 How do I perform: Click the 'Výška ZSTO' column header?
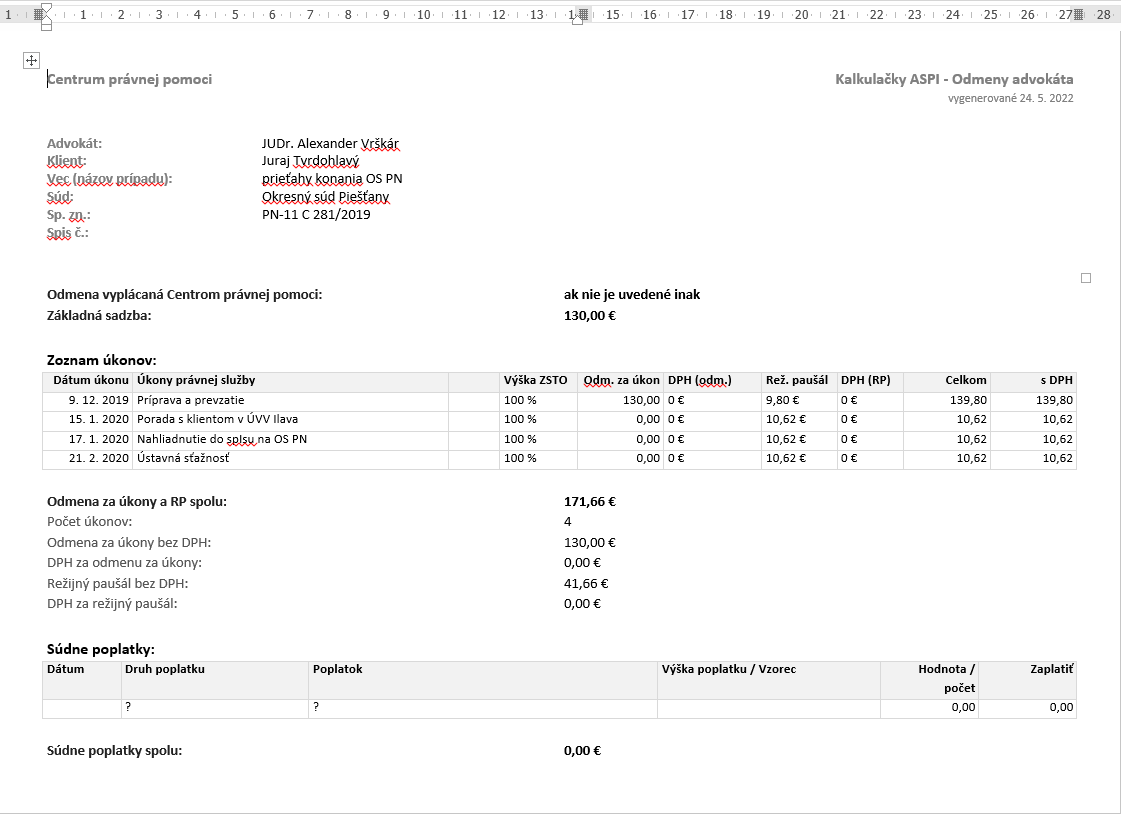[535, 380]
